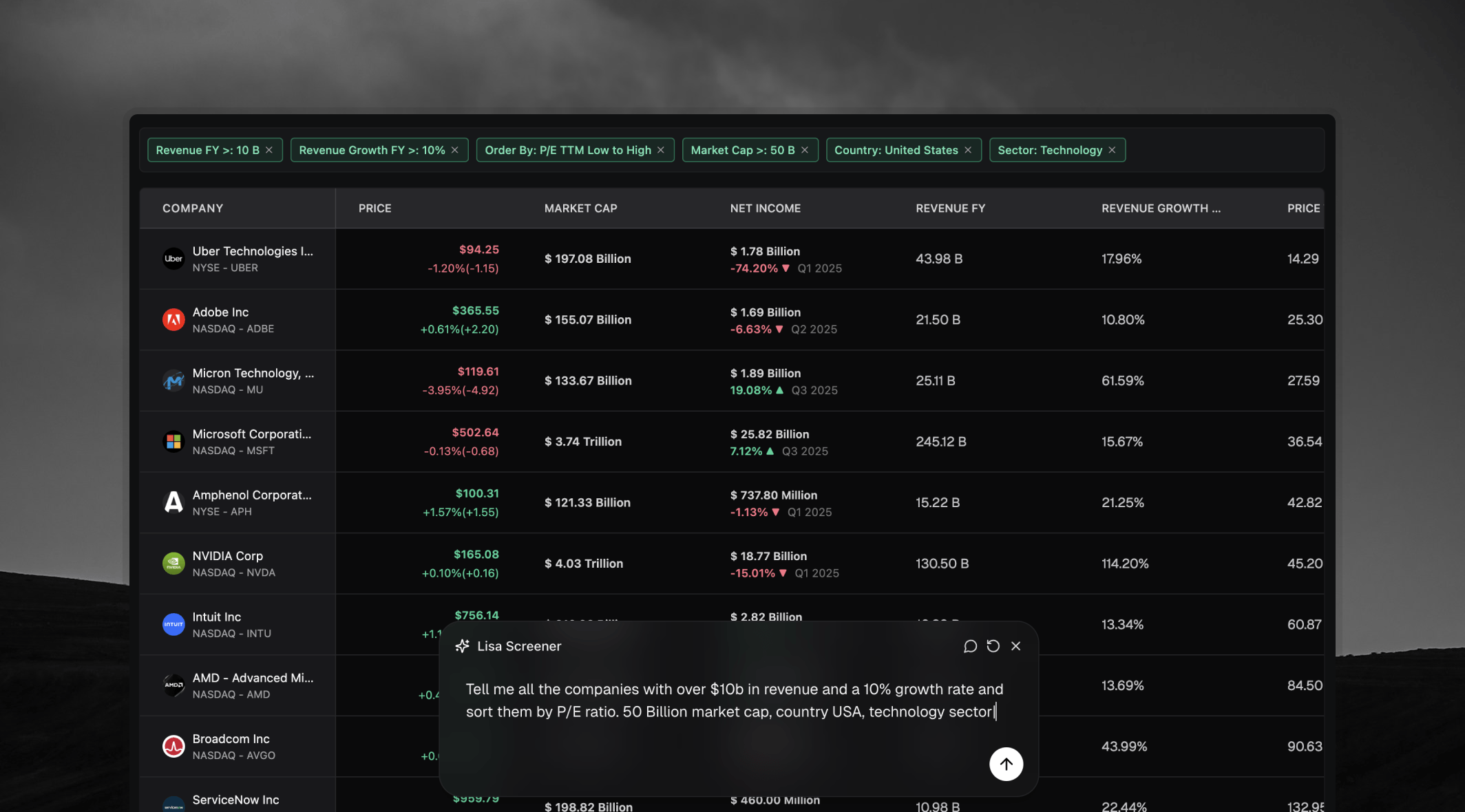
Task: Submit the query with the arrow button
Action: (1006, 764)
